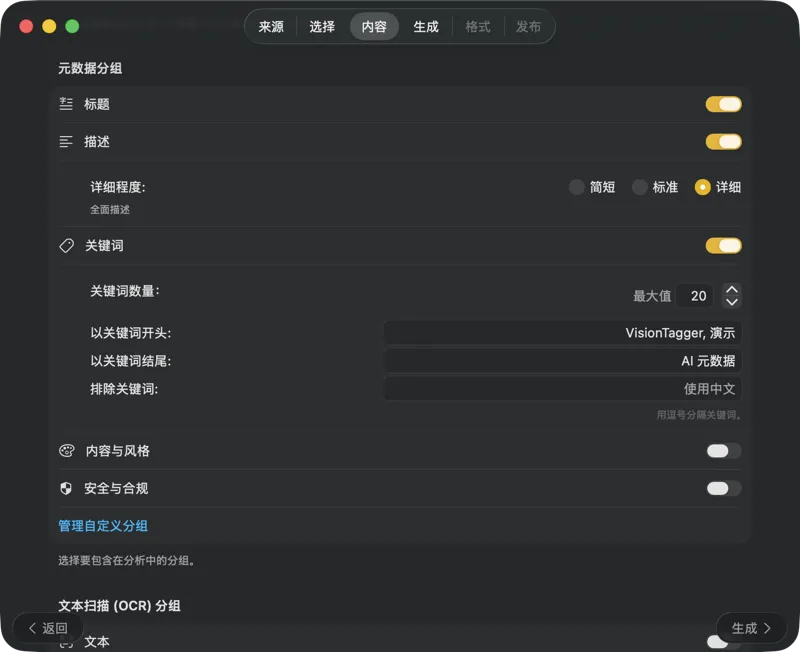
Task: Enable the 安全与合规 toggle
Action: click(x=722, y=488)
